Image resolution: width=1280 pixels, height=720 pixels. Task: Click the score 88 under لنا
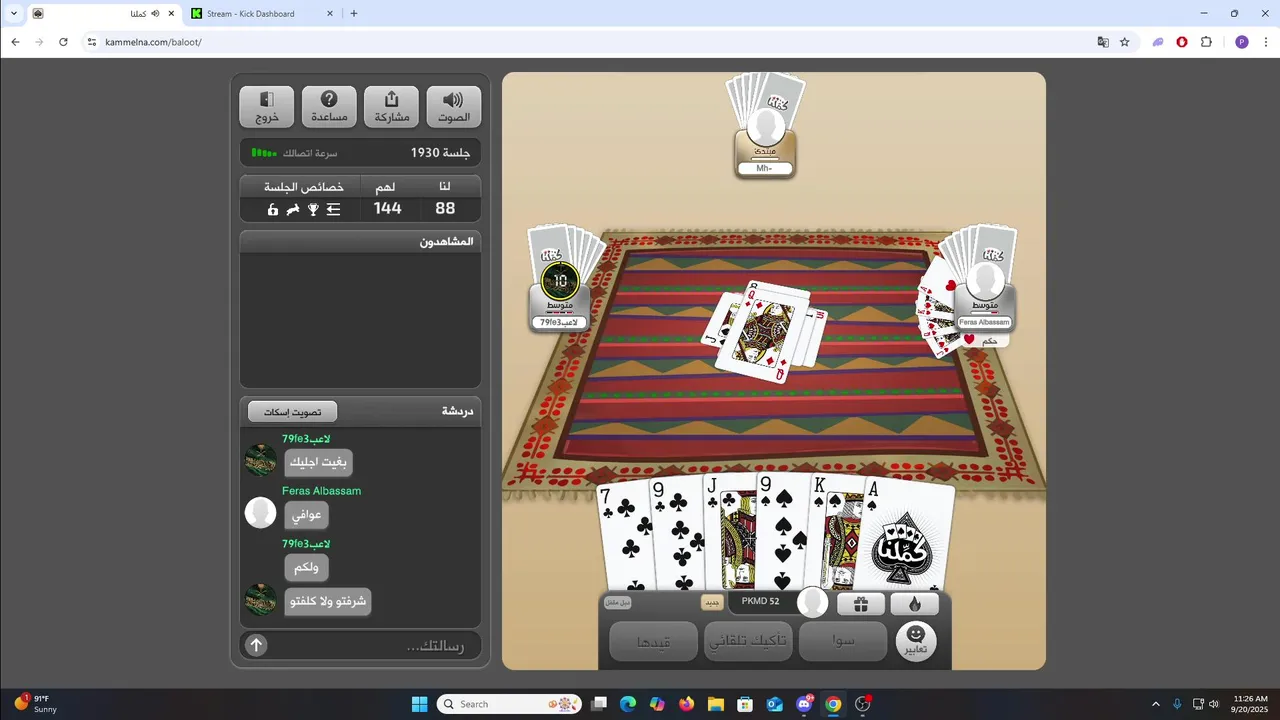[x=445, y=208]
